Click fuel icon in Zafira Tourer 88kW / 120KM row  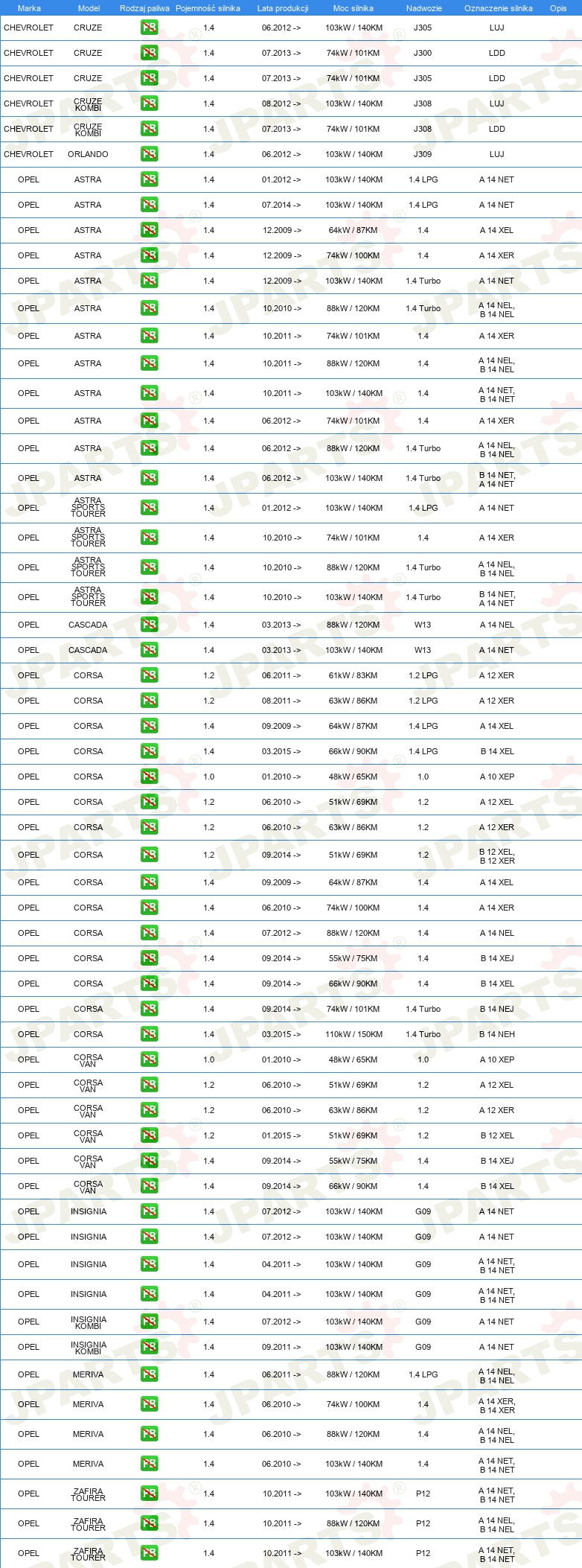pyautogui.click(x=150, y=1523)
